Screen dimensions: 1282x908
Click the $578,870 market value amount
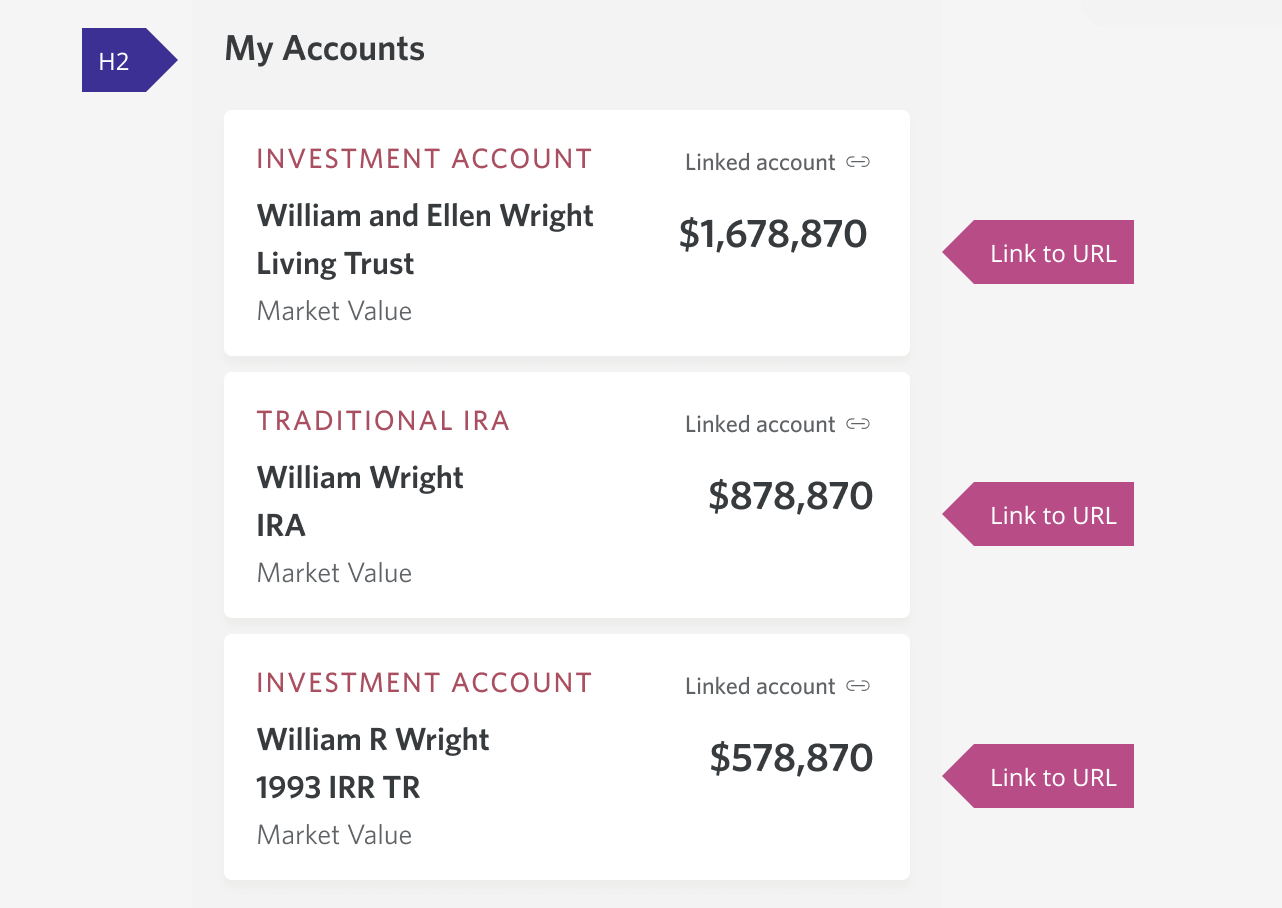point(791,758)
